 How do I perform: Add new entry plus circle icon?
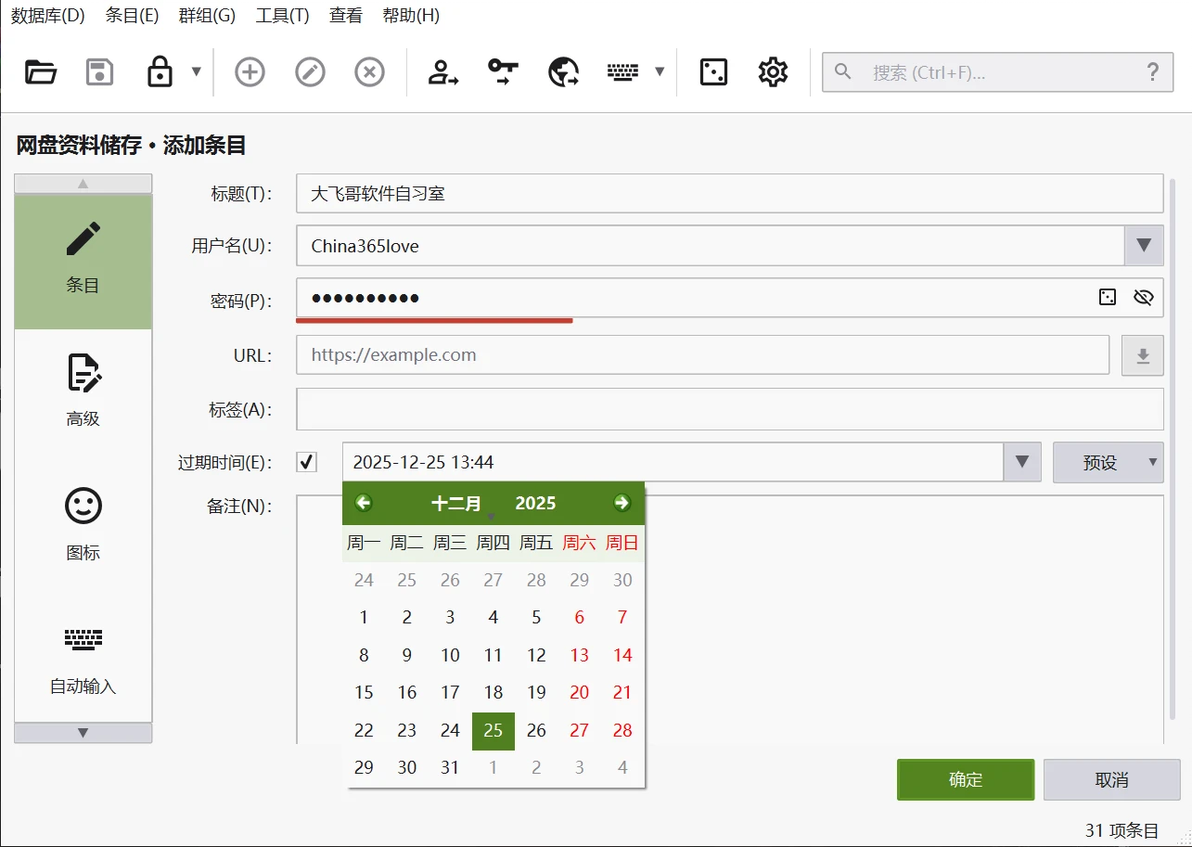[x=249, y=72]
